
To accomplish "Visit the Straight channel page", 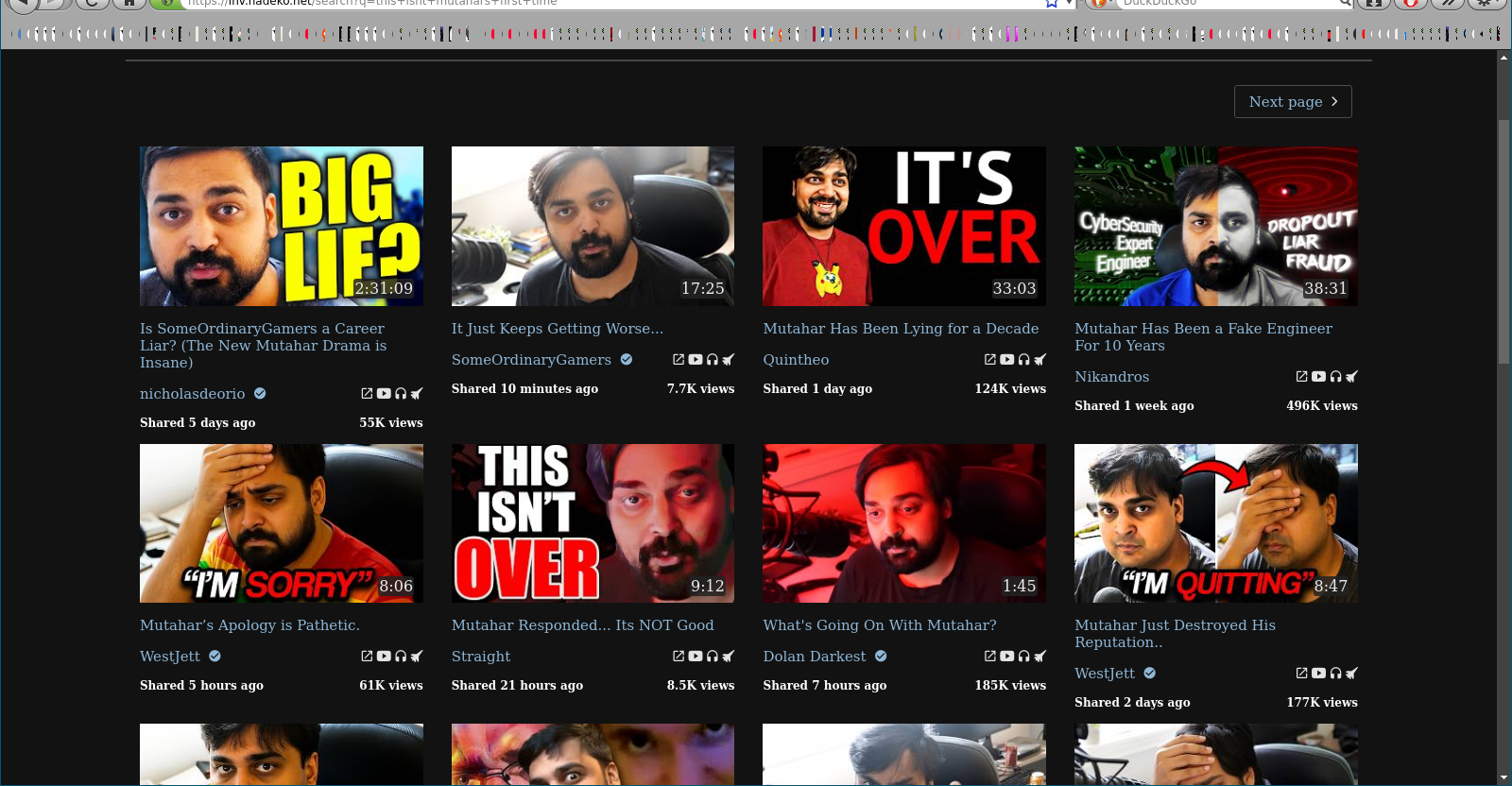I will 481,657.
